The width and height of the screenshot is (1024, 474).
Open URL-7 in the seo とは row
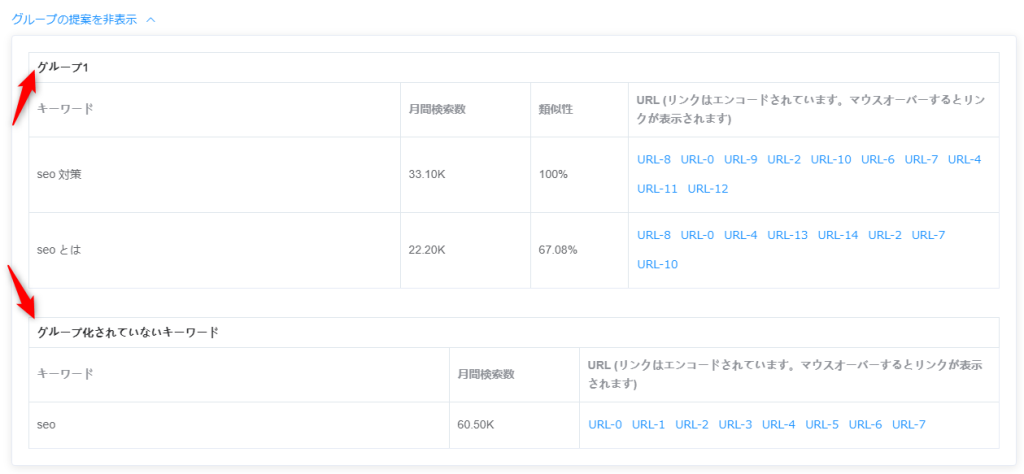click(929, 235)
